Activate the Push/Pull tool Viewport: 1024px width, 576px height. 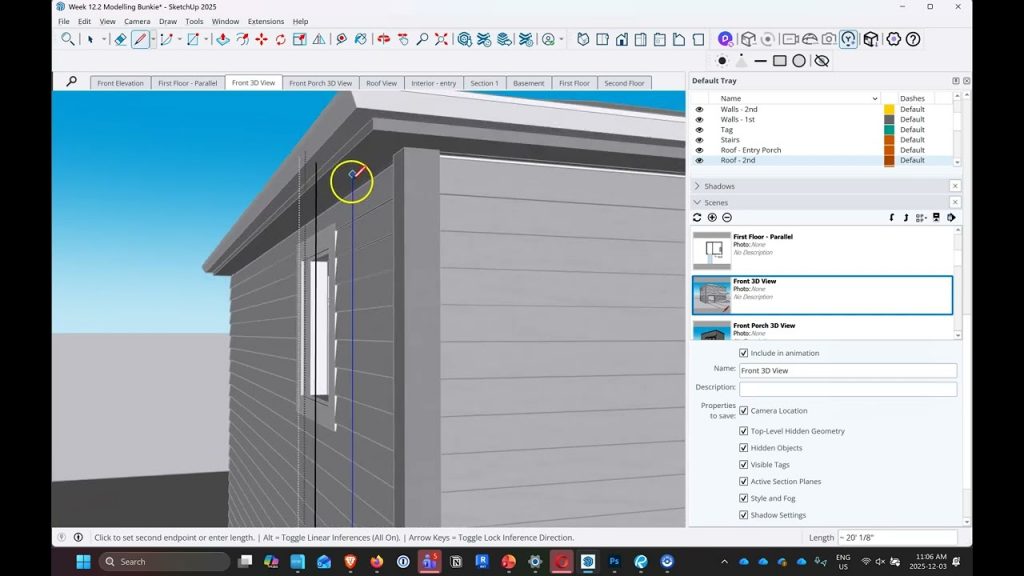222,40
